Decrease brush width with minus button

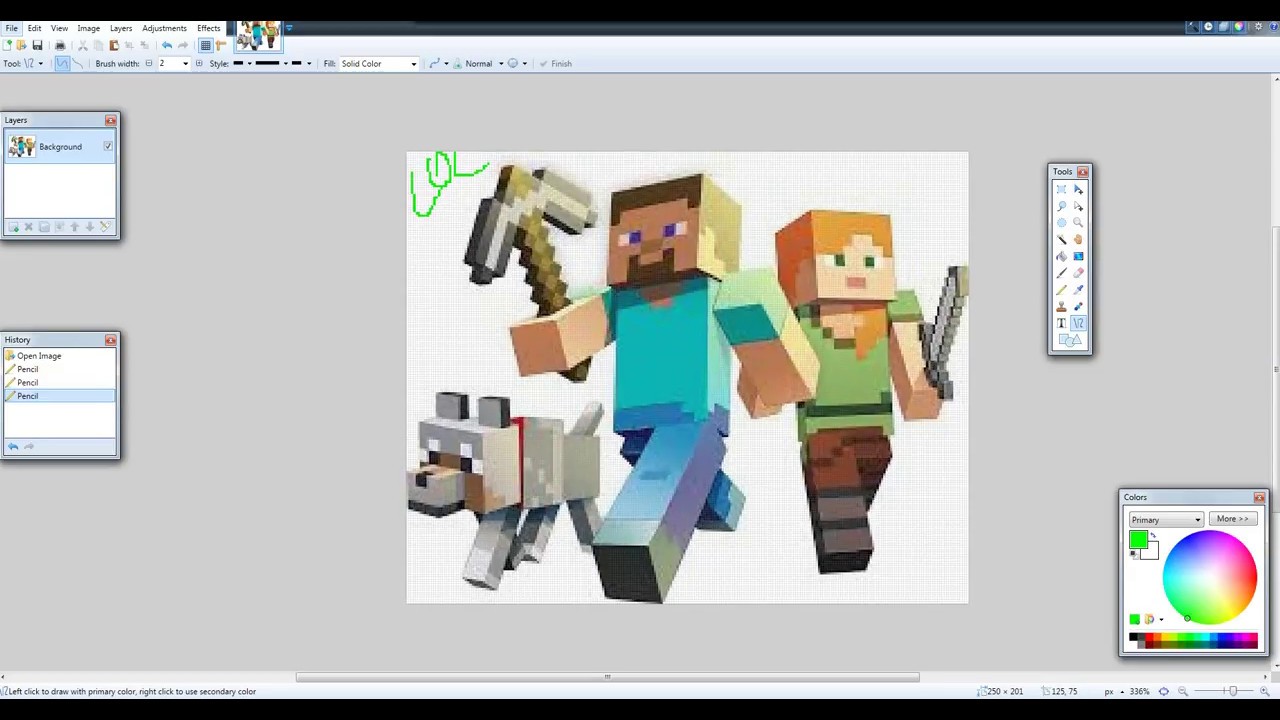(149, 63)
